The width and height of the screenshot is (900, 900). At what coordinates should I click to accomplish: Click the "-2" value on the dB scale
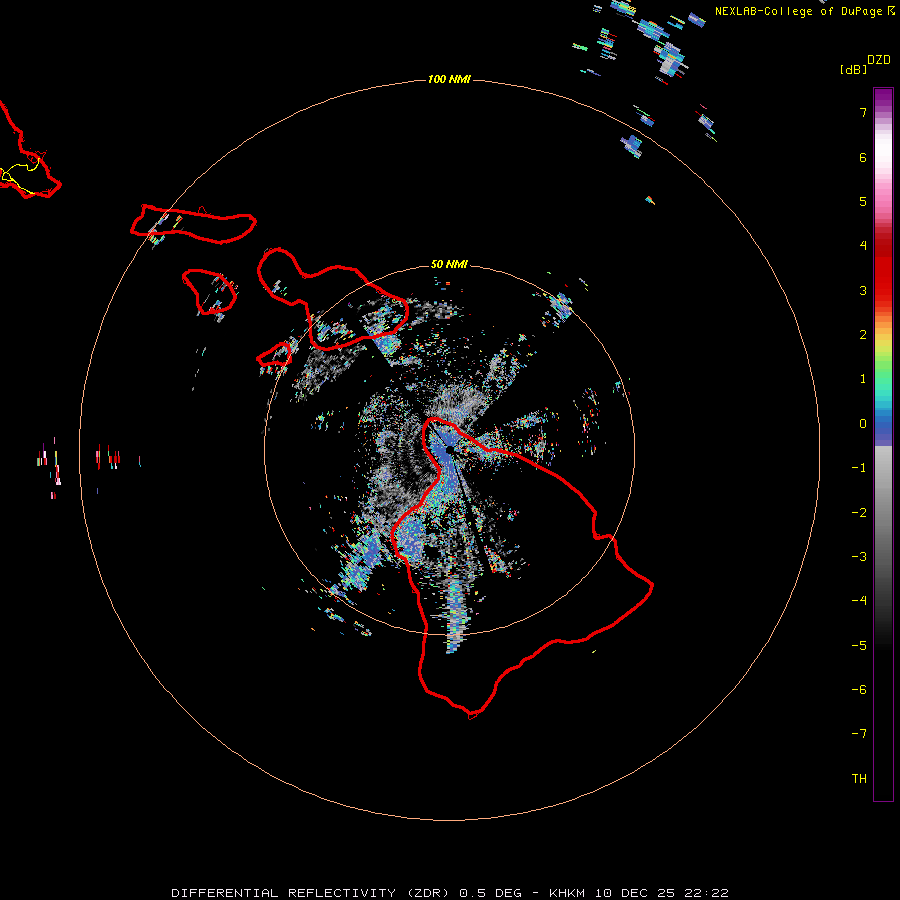click(x=859, y=513)
